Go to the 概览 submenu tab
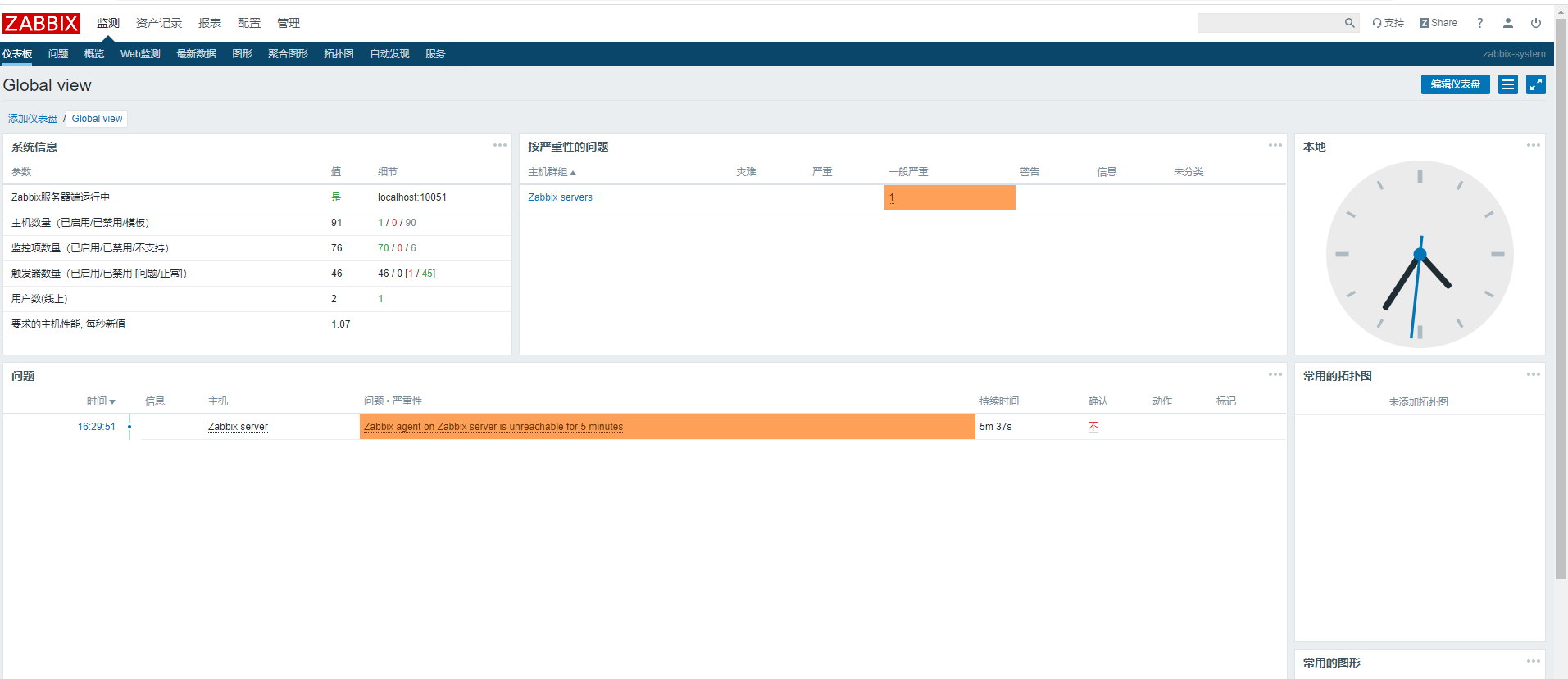 [94, 54]
